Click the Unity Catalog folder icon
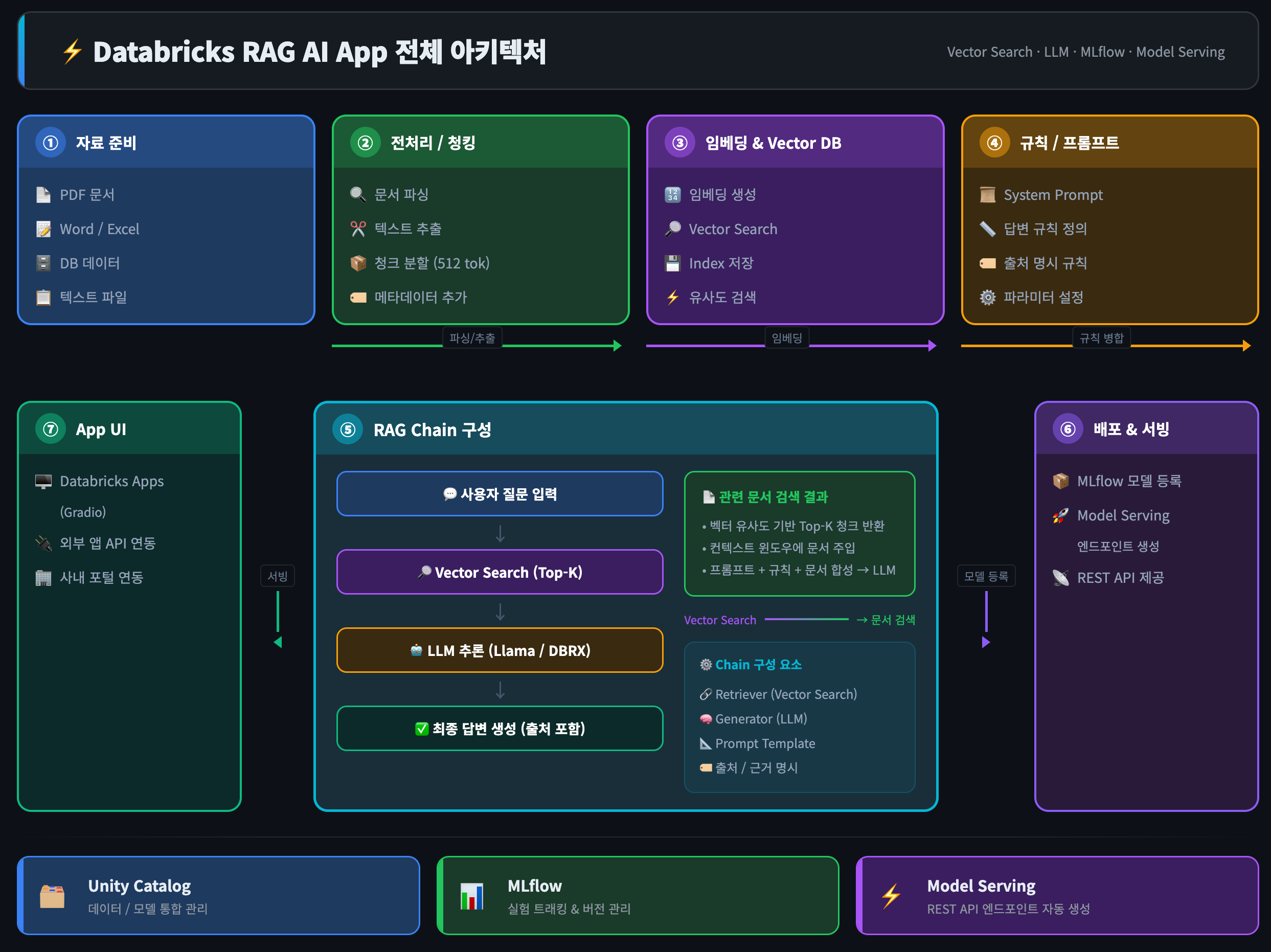The height and width of the screenshot is (952, 1271). 52,896
